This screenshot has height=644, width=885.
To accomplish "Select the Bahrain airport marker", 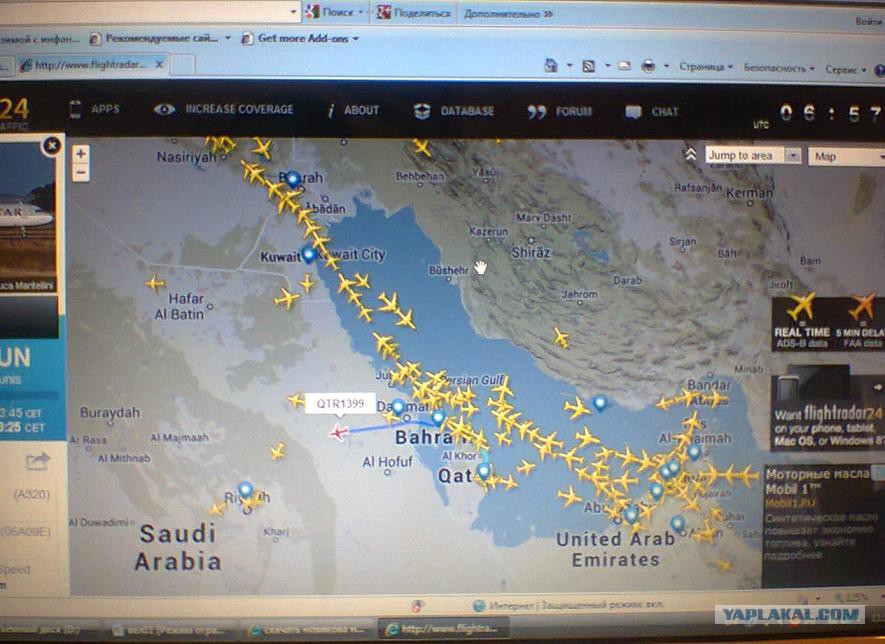I will tap(439, 418).
